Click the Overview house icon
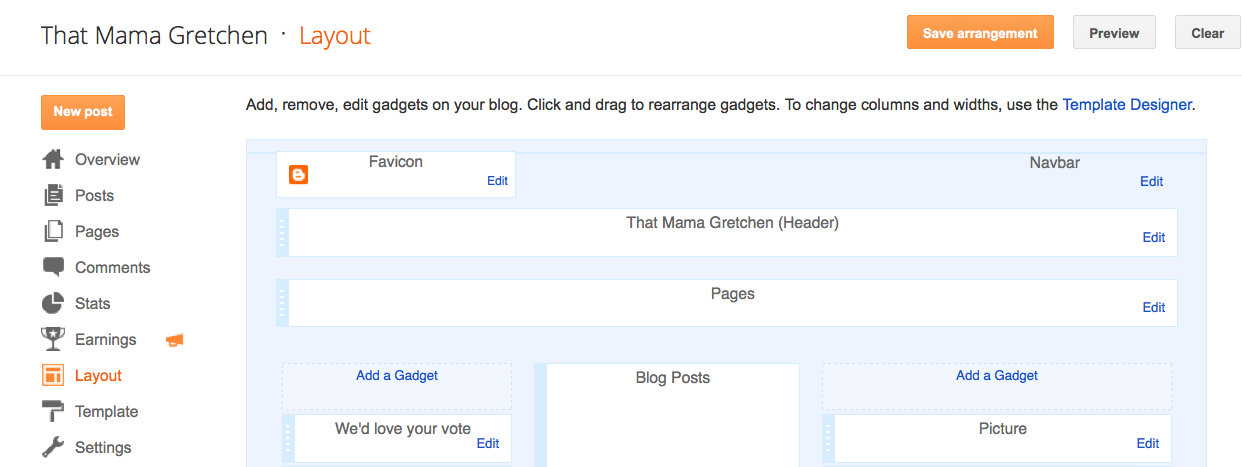Viewport: 1242px width, 467px height. 53,160
